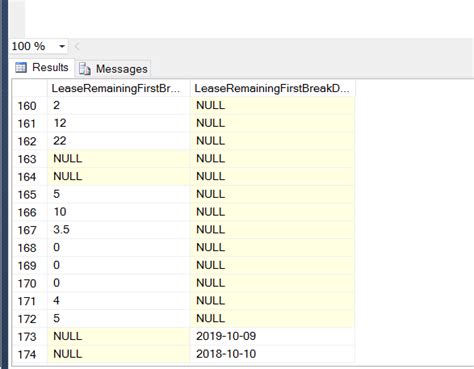
Task: Select the LeaseRemainingFirstBreakD... column header
Action: [272, 88]
